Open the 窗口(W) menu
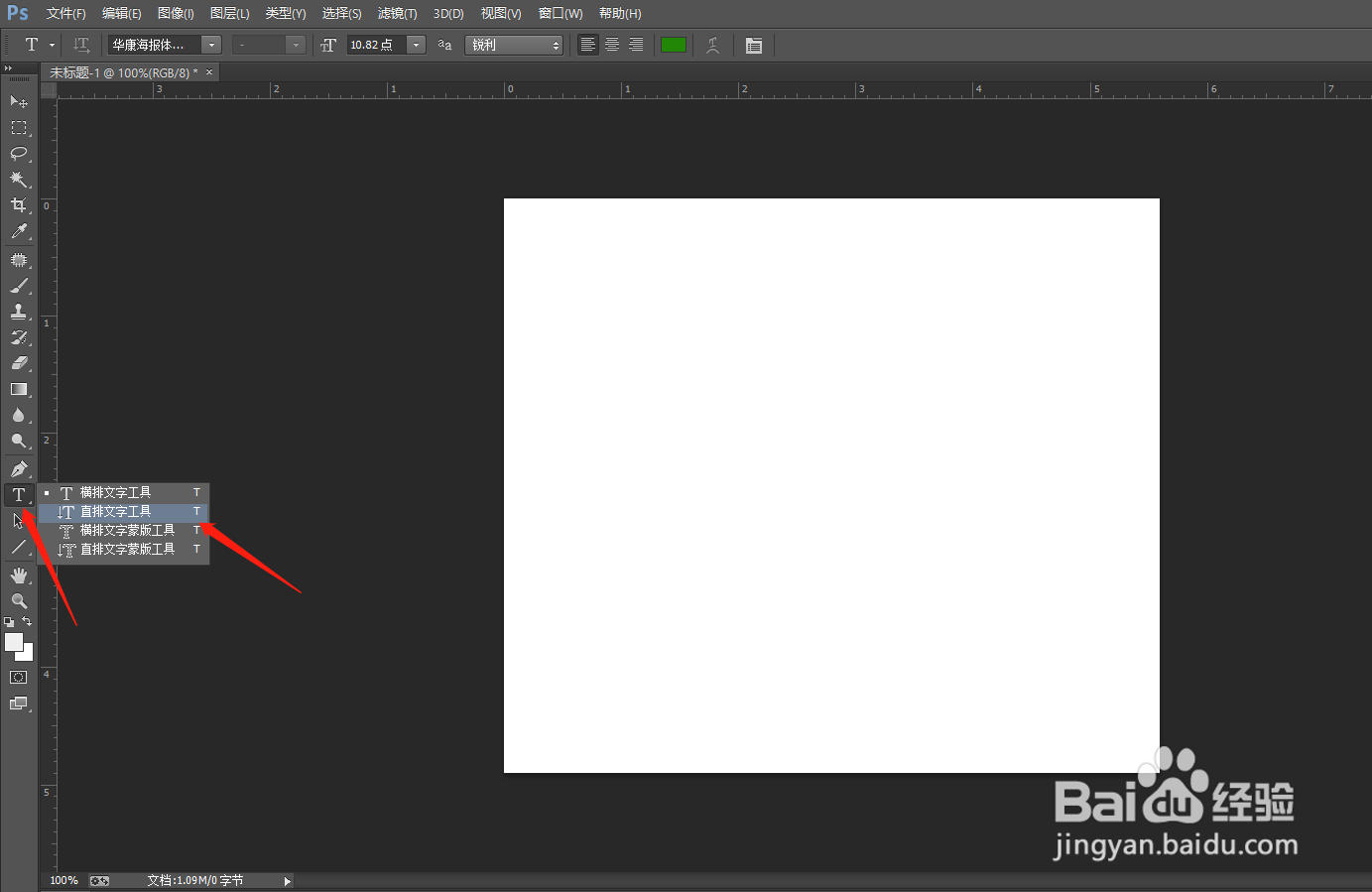The height and width of the screenshot is (892, 1372). pos(561,14)
